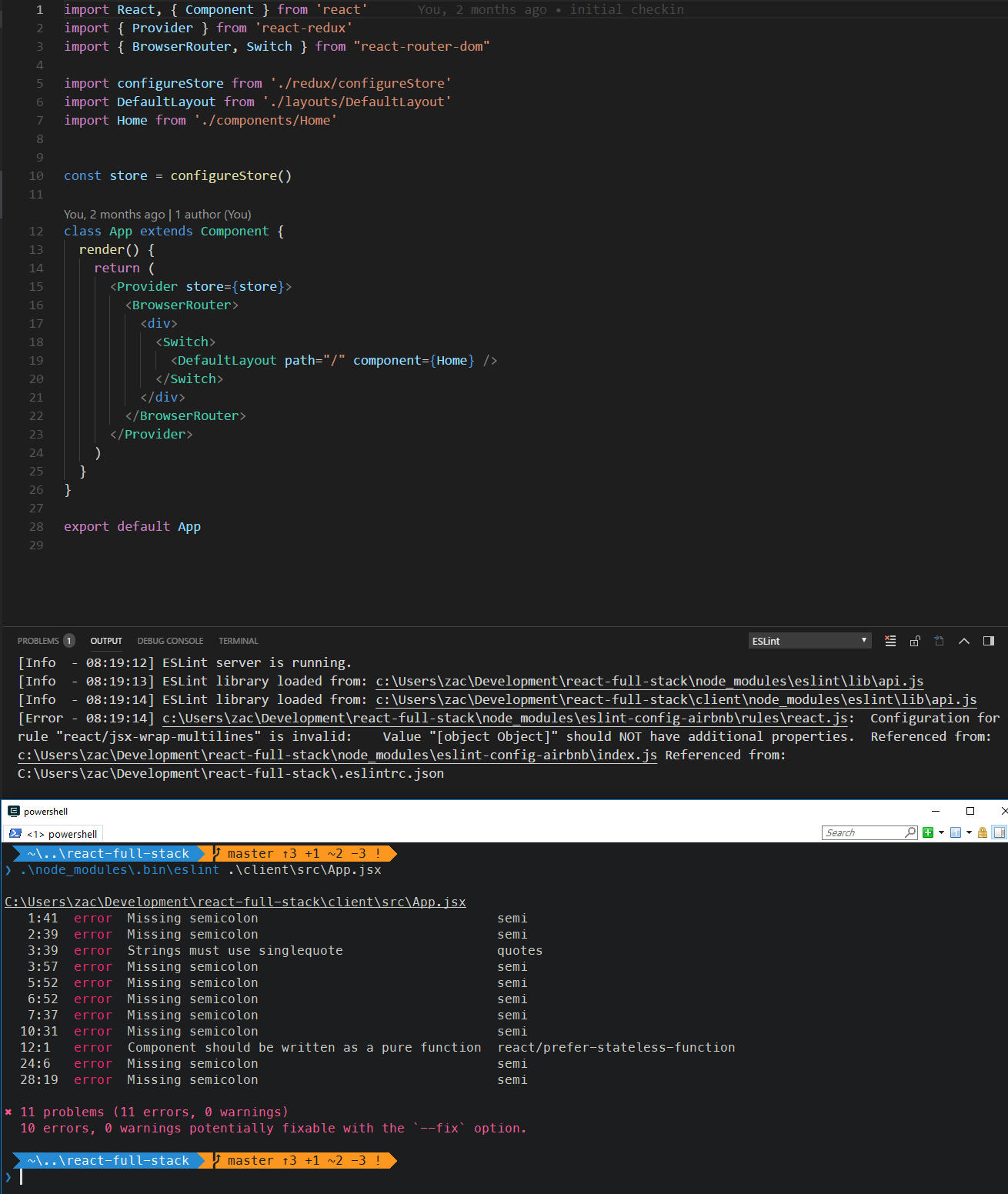The image size is (1008, 1194).
Task: Open the eslint-config-airbnb index.js link
Action: (337, 755)
